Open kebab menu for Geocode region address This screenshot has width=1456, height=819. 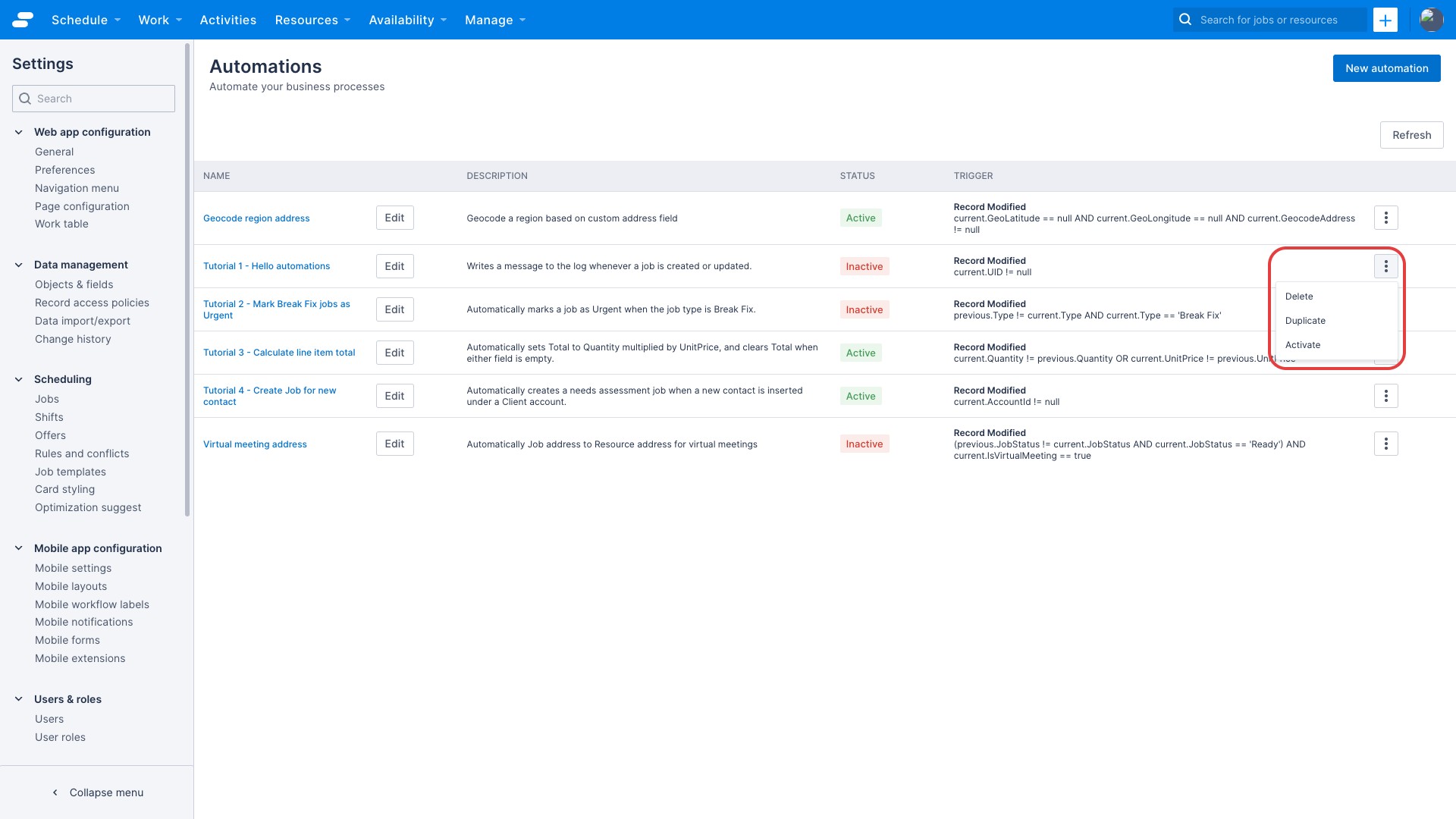1385,218
